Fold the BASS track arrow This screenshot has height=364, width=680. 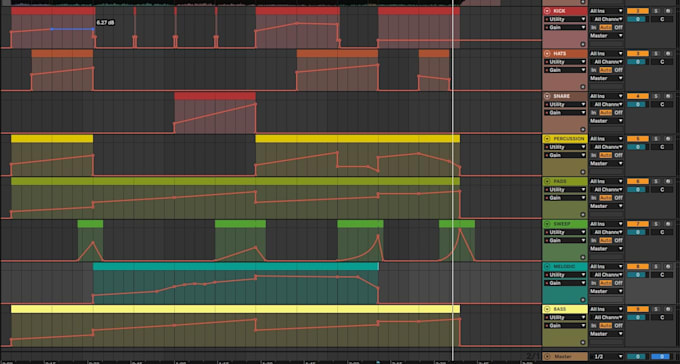[x=547, y=309]
